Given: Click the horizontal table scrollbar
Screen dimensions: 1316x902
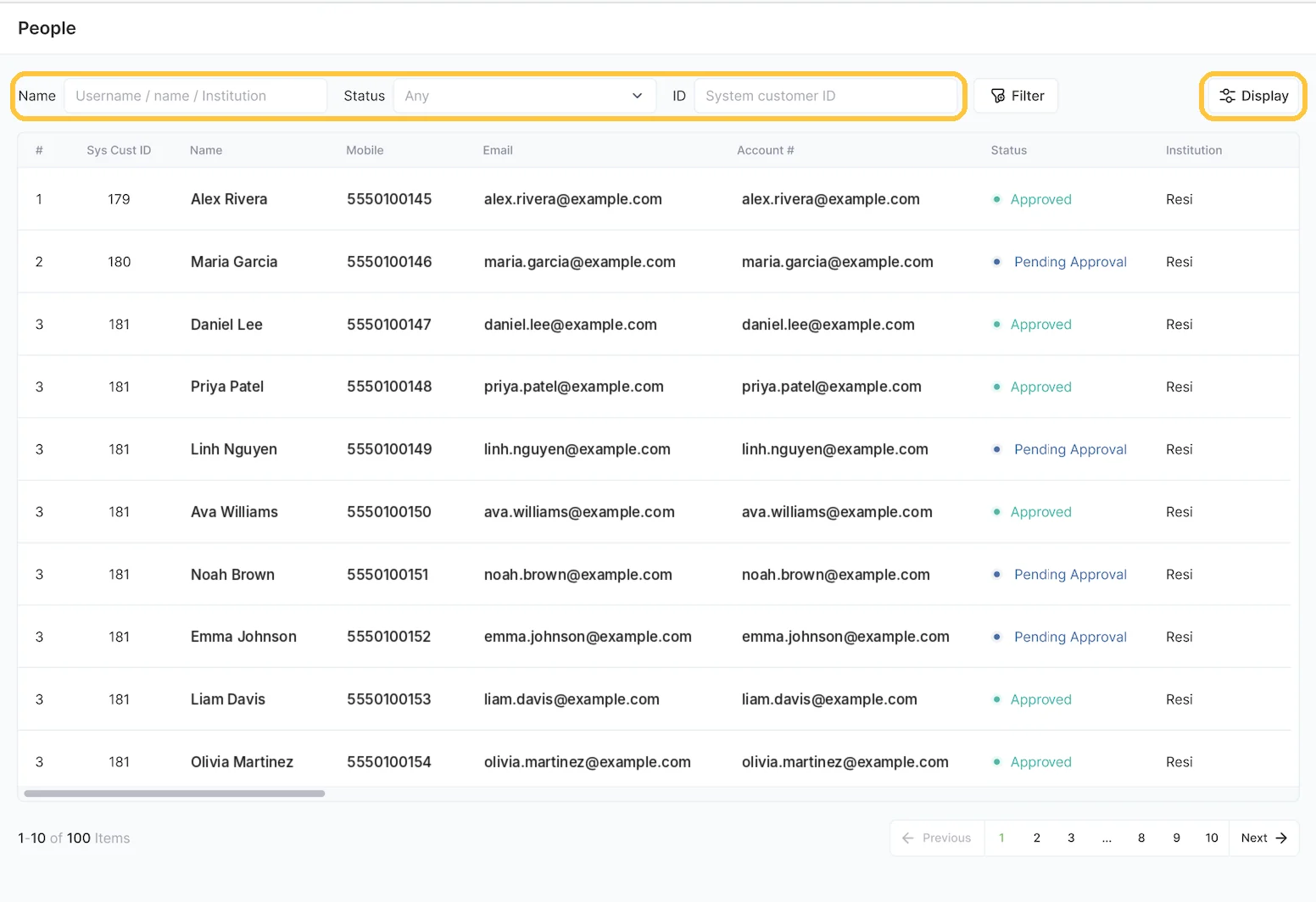Looking at the screenshot, I should (x=175, y=793).
